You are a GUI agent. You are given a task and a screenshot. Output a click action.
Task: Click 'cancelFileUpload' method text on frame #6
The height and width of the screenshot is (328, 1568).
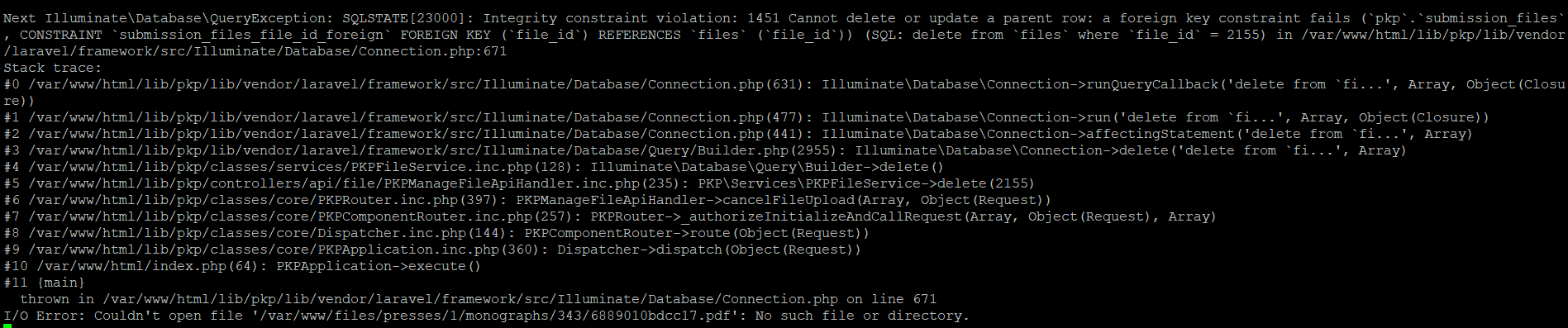(x=789, y=200)
